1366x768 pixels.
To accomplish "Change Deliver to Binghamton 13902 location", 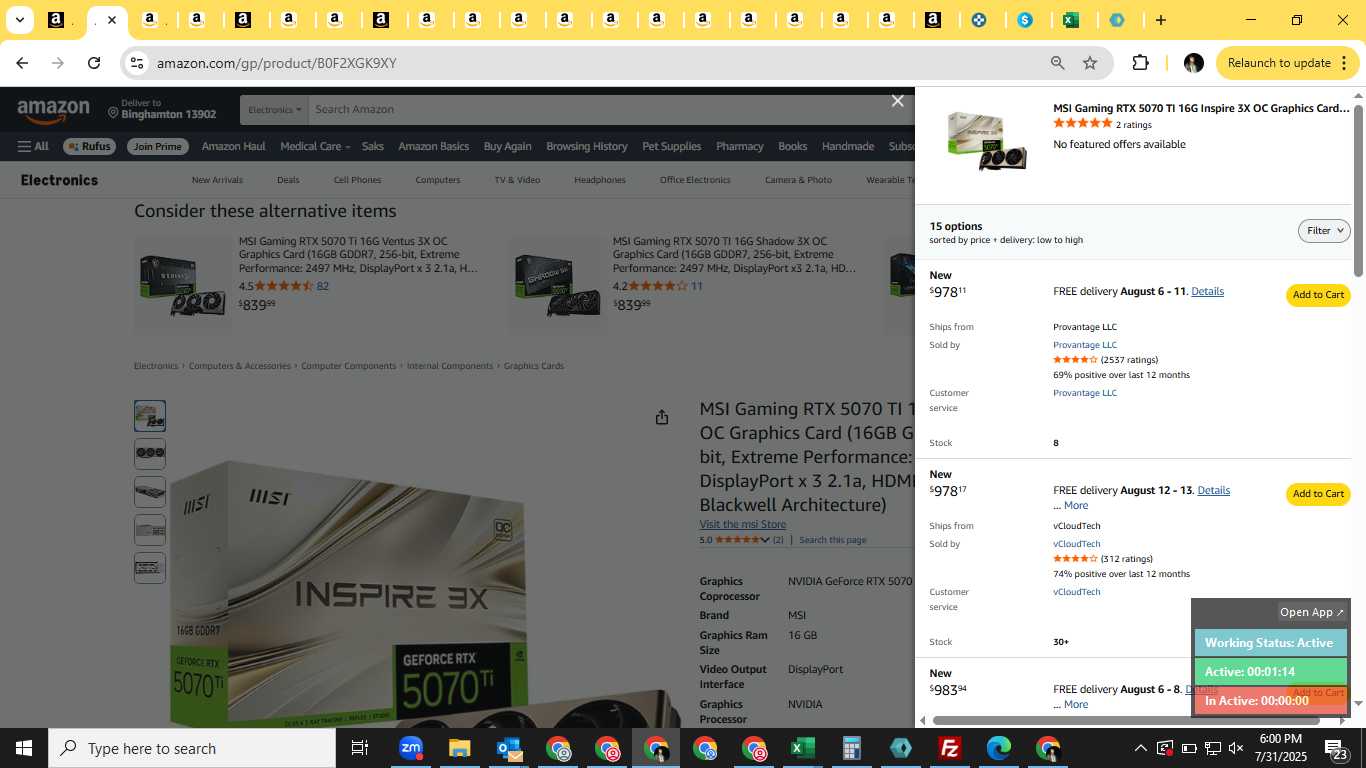I will pos(162,109).
